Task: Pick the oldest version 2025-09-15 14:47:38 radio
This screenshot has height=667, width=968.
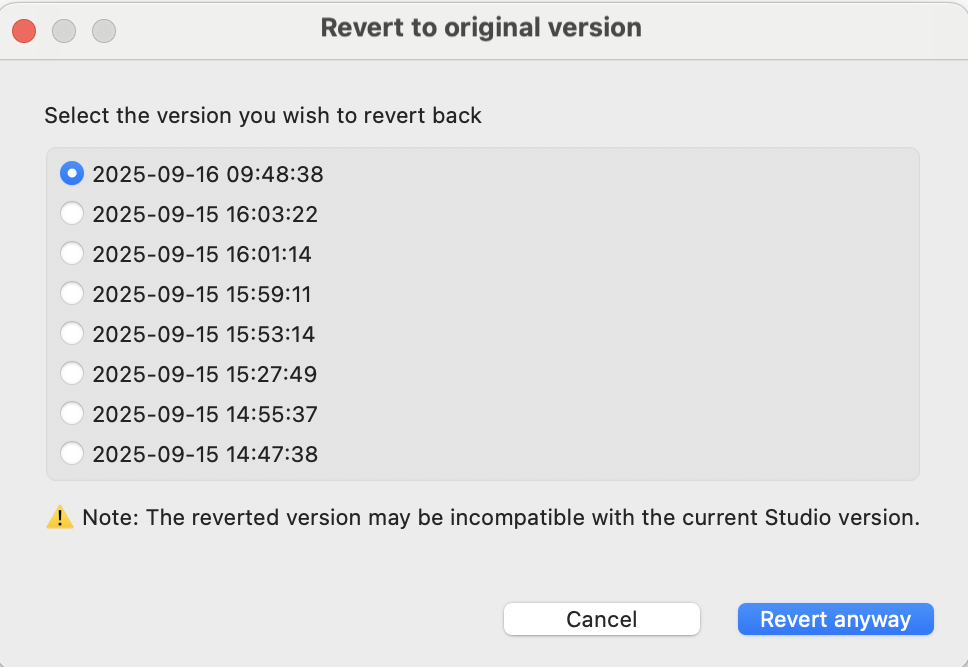Action: click(72, 454)
